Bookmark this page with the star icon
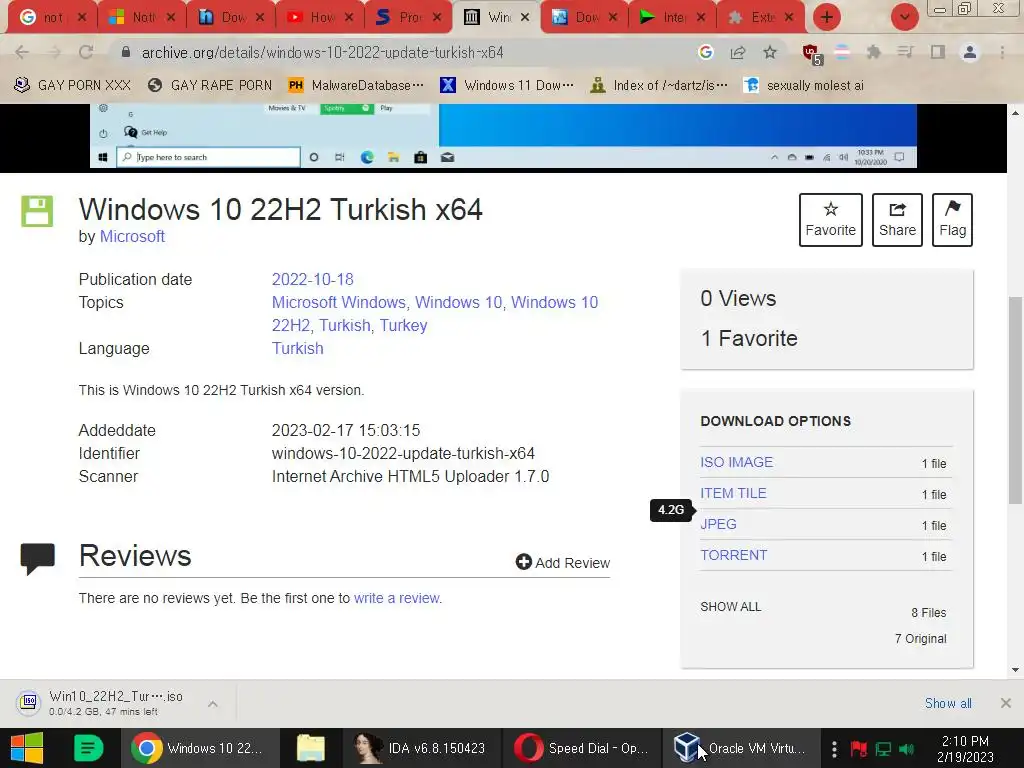This screenshot has height=768, width=1024. (x=770, y=52)
